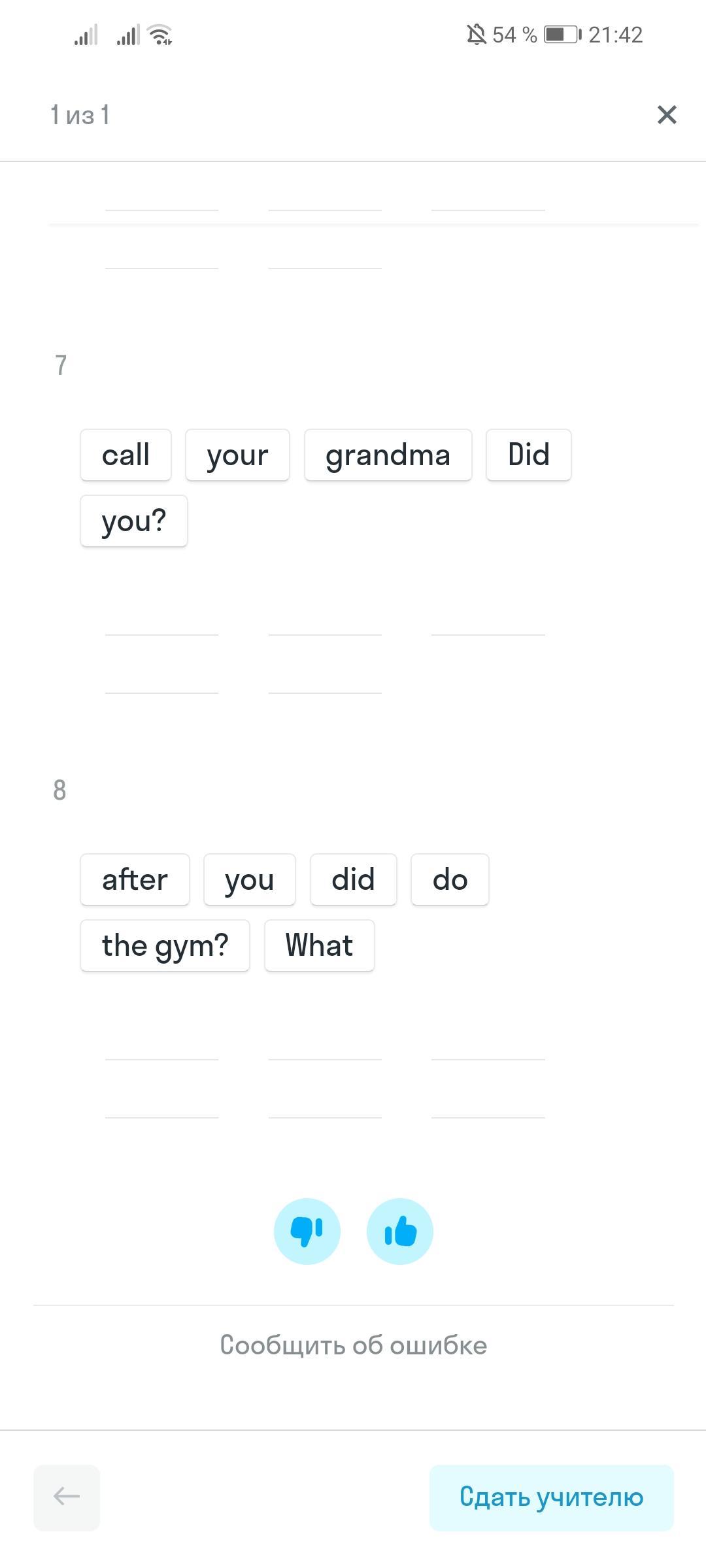Choose the "do" word tile

450,879
